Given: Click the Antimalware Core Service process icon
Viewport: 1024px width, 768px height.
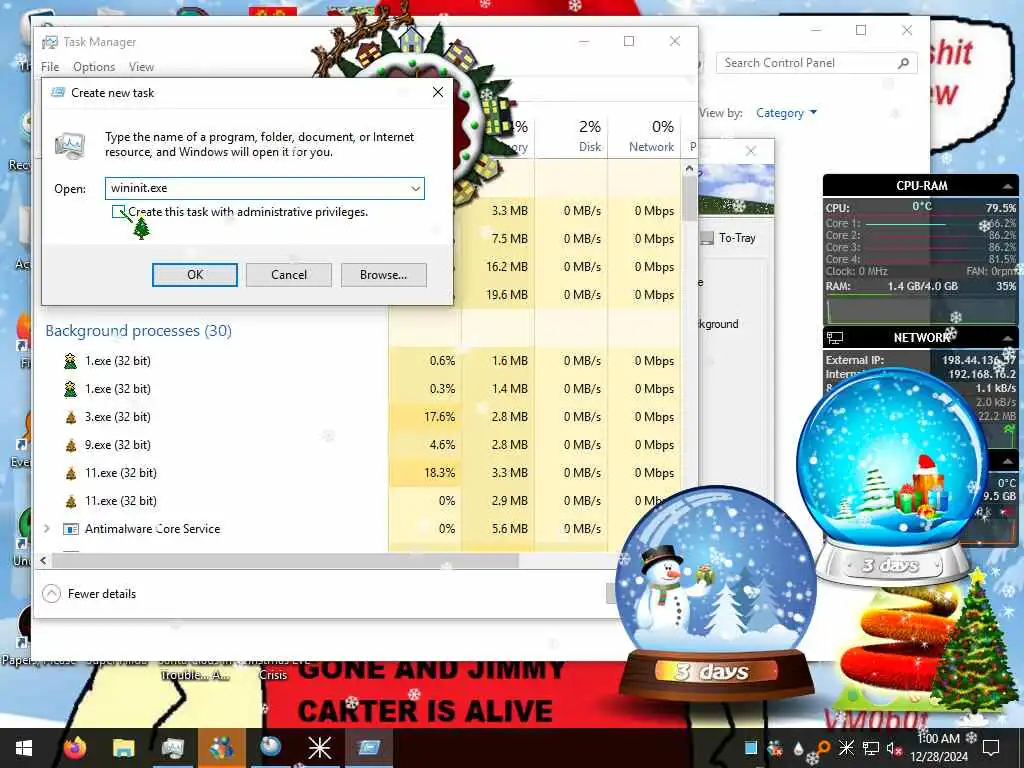Looking at the screenshot, I should (71, 529).
